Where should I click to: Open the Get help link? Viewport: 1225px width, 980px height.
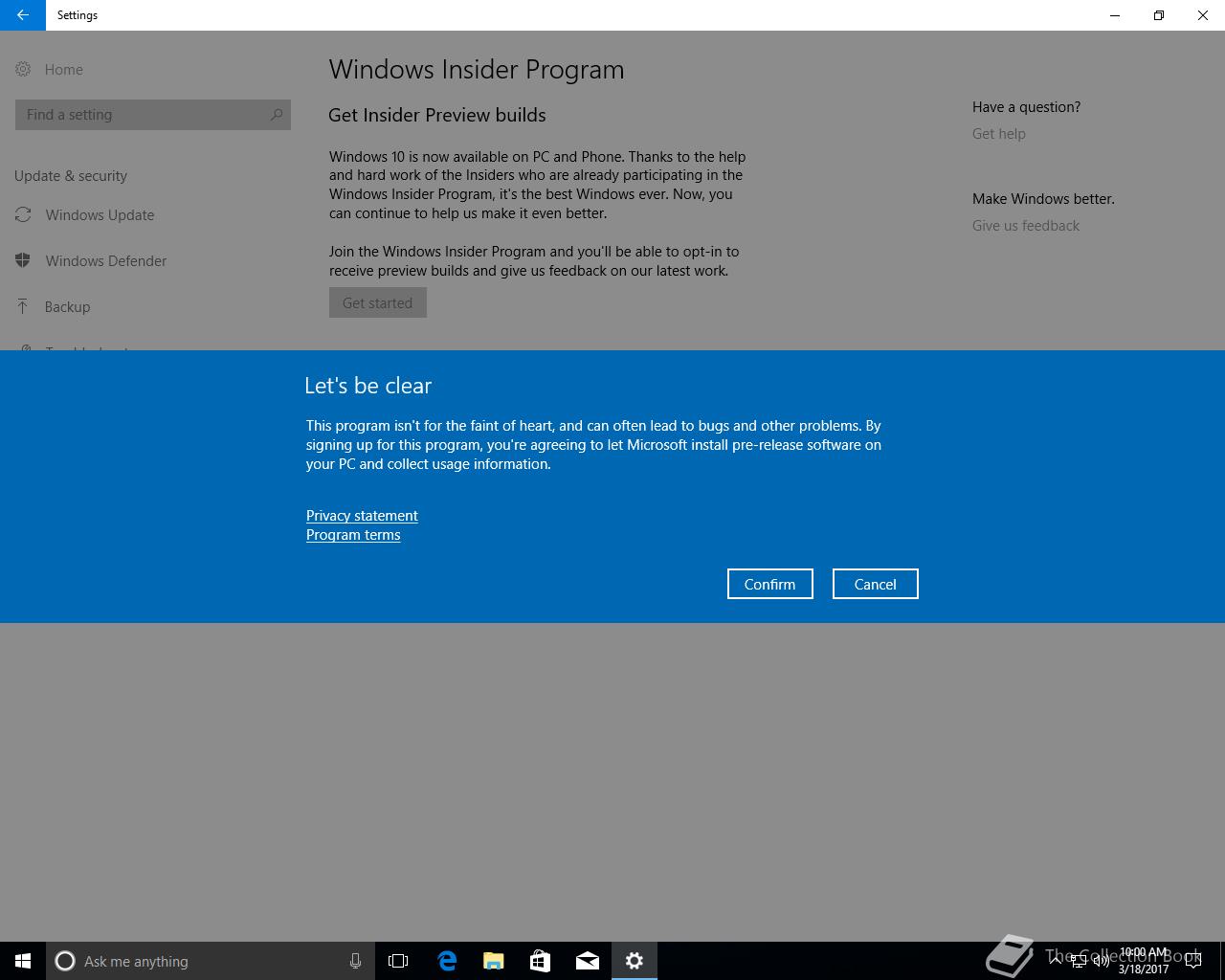point(998,133)
